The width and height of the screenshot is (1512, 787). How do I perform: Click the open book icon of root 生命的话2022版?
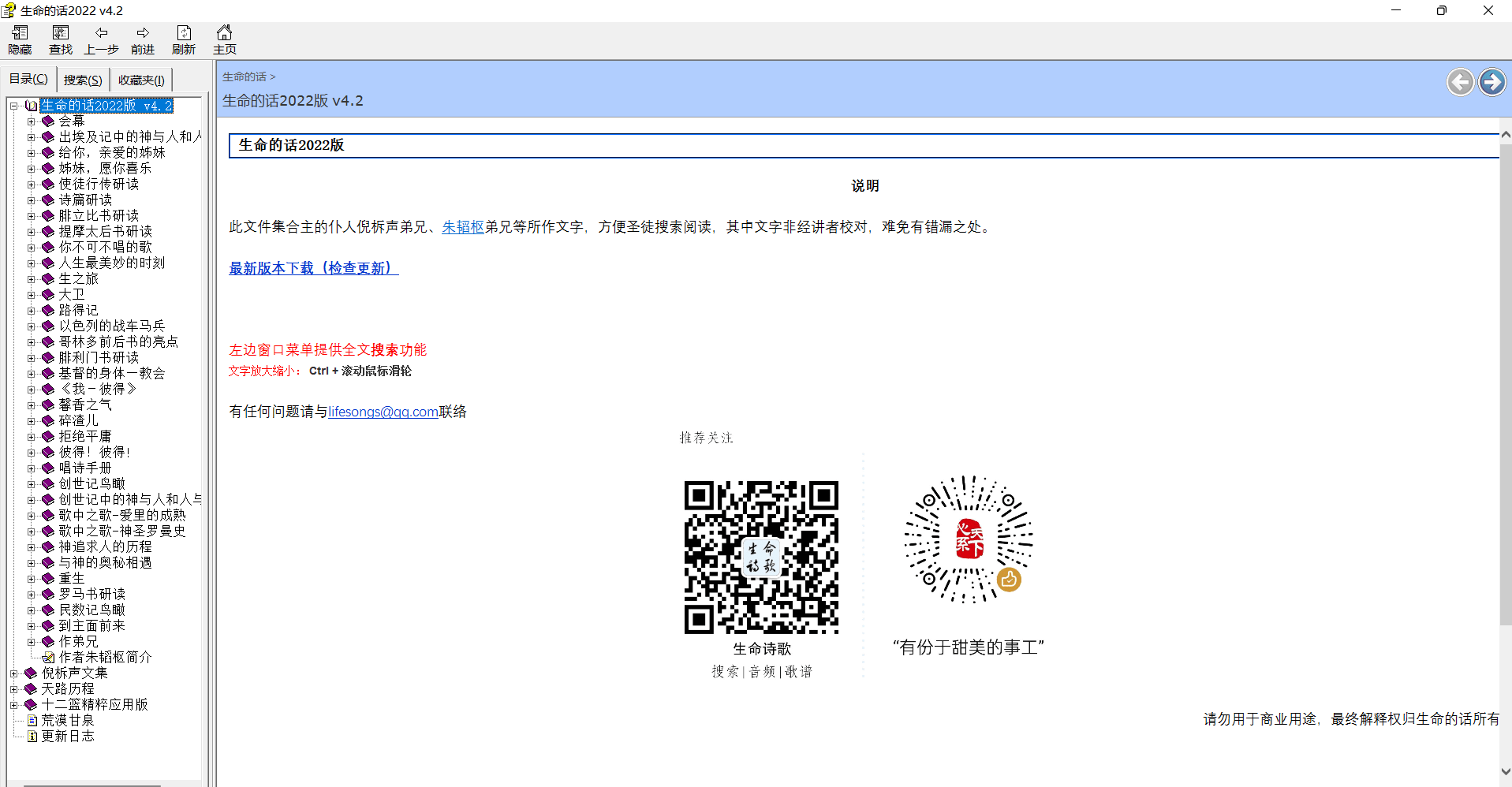click(x=31, y=105)
